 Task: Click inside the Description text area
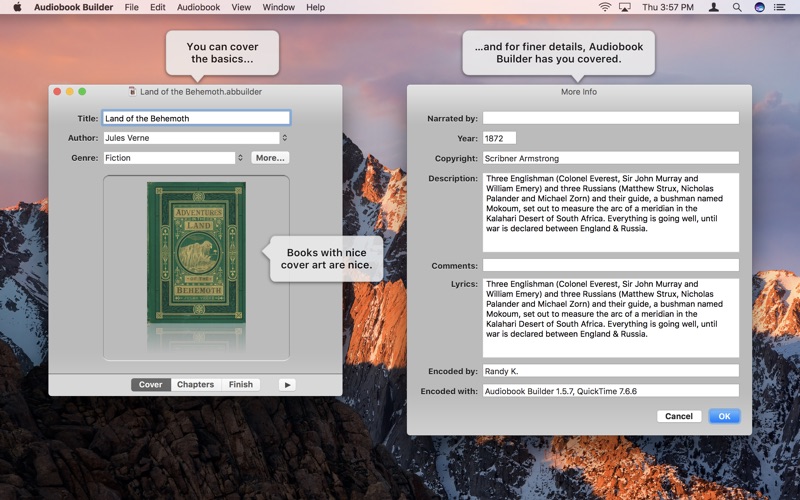click(x=611, y=212)
